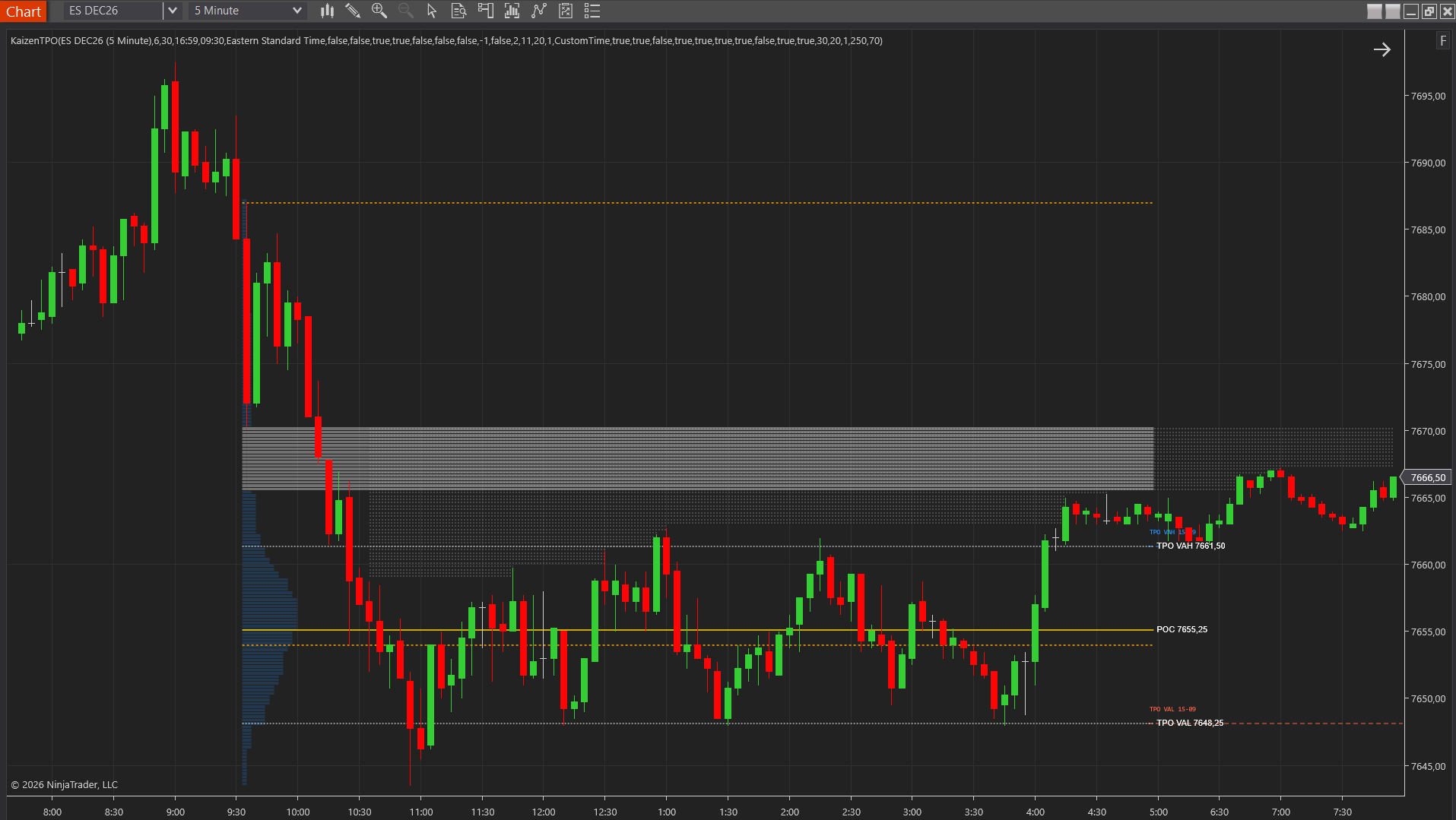
Task: Select the KaizenTPO indicator label text
Action: 446,41
